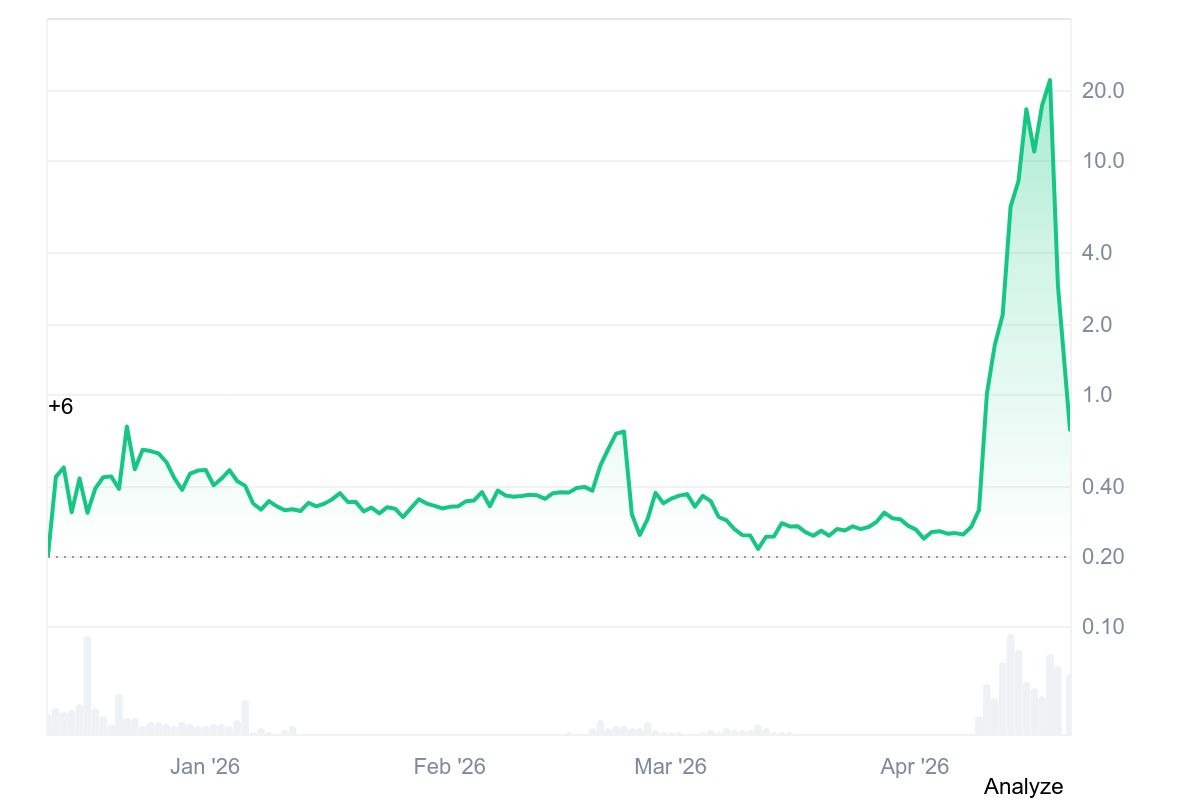Click the 10.0 price axis label
Viewport: 1200px width, 800px height.
pyautogui.click(x=1103, y=161)
